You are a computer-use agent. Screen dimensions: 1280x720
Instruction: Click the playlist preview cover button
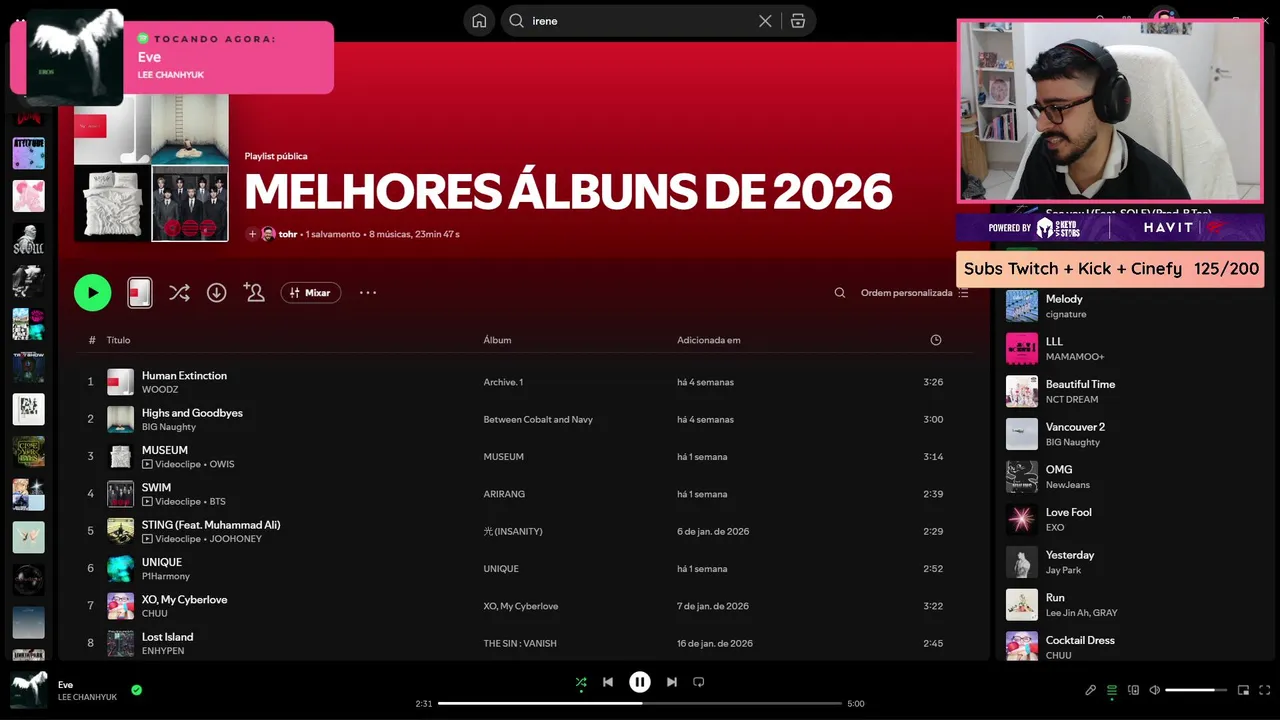coord(140,293)
